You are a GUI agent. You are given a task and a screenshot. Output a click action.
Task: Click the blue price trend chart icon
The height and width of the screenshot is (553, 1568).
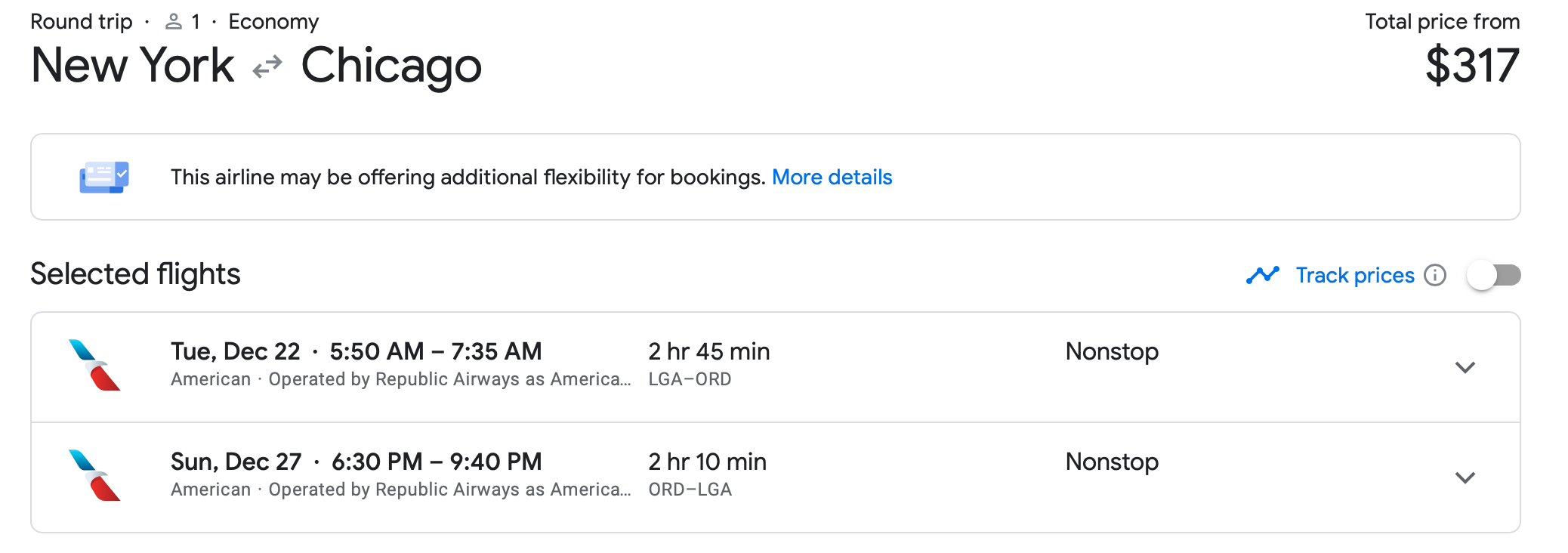point(1261,275)
